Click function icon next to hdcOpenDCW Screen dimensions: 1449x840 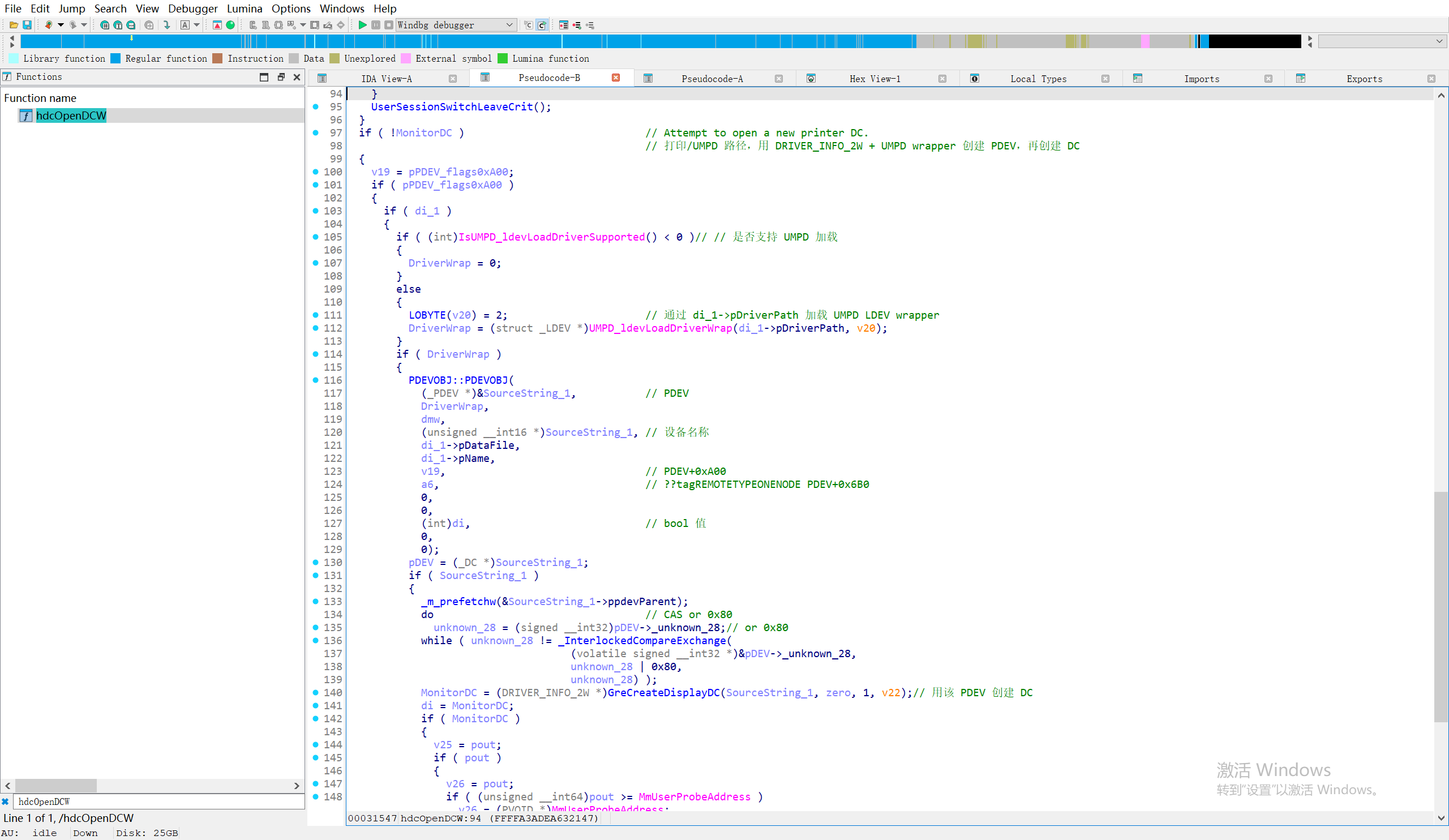[x=25, y=115]
